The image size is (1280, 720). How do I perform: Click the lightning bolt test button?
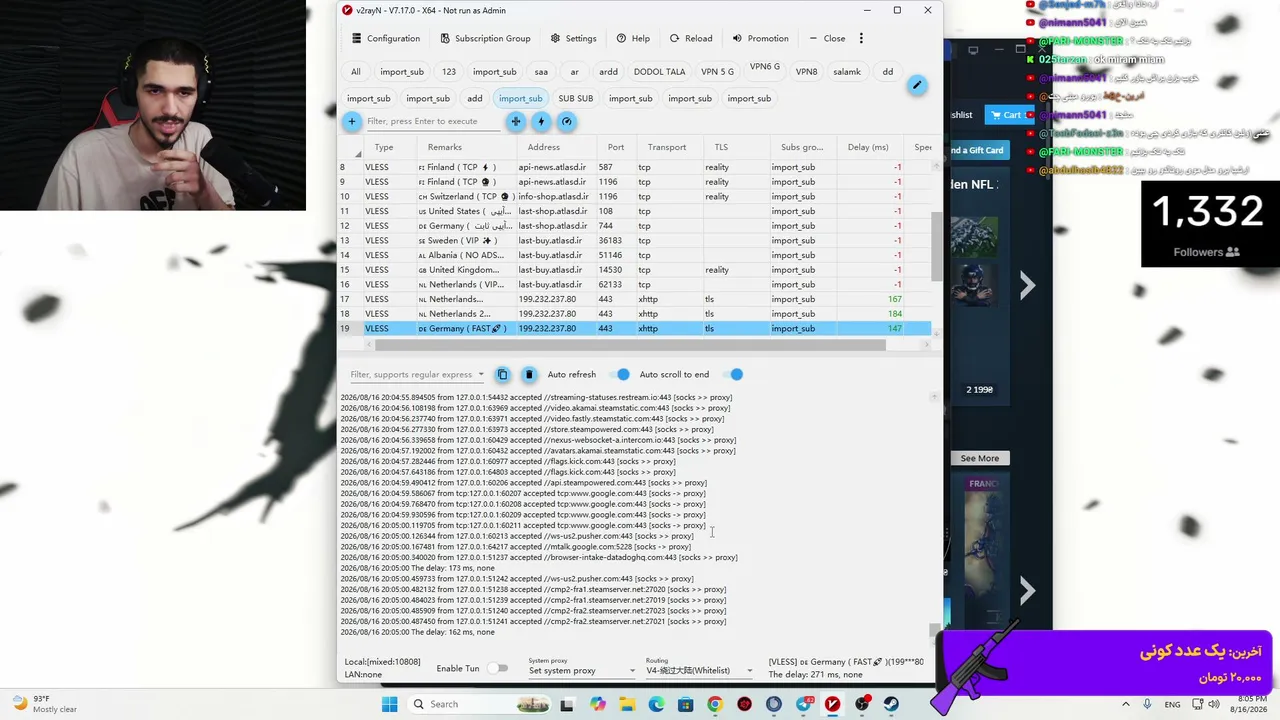[541, 121]
